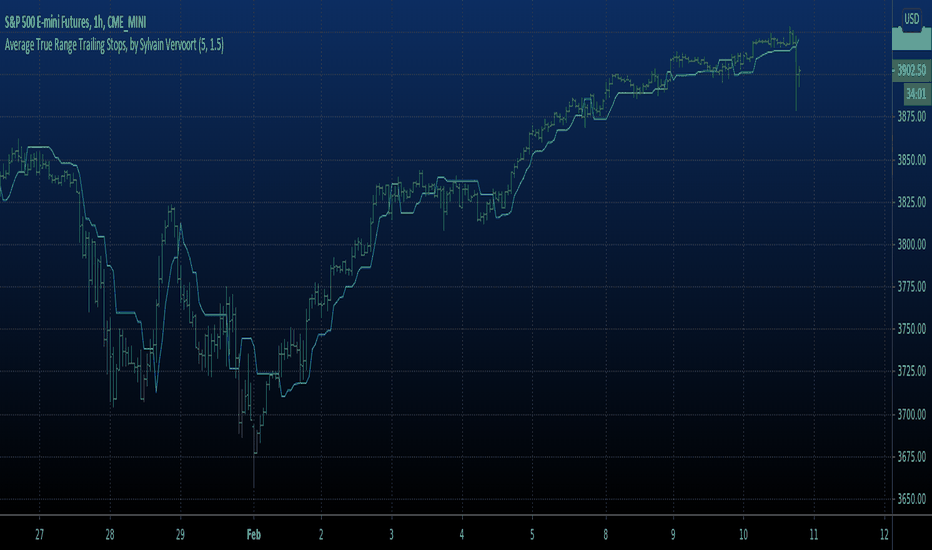Viewport: 932px width, 550px height.
Task: Click the 3675.00 price axis label
Action: 911,456
